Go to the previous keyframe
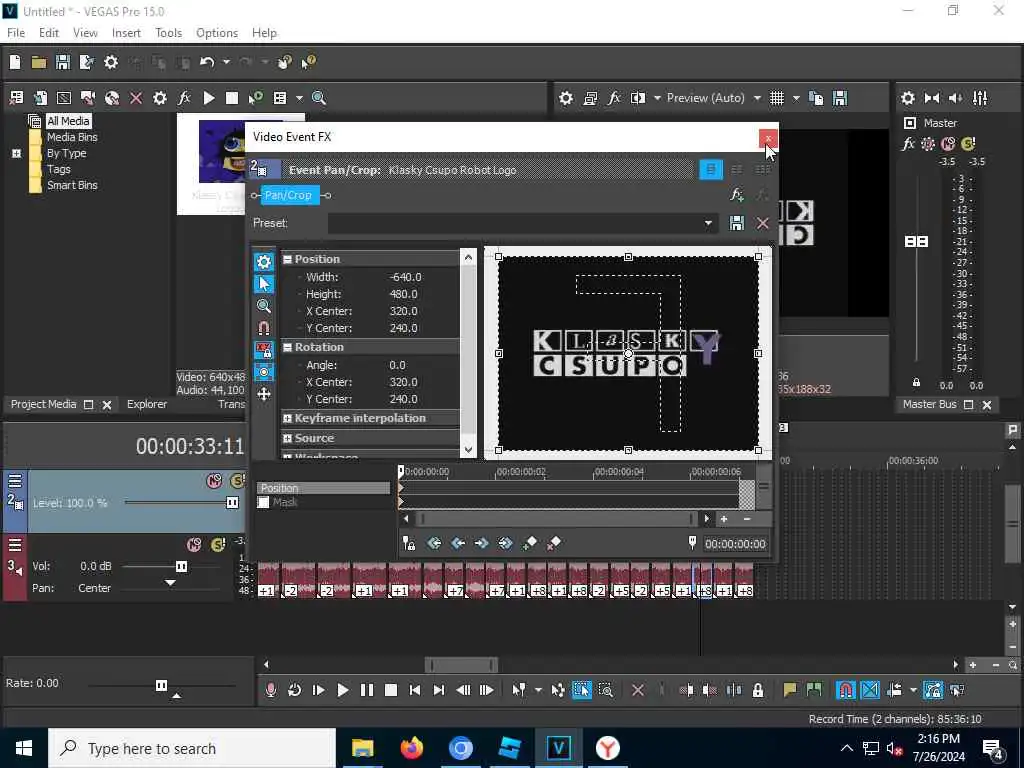 pyautogui.click(x=458, y=543)
